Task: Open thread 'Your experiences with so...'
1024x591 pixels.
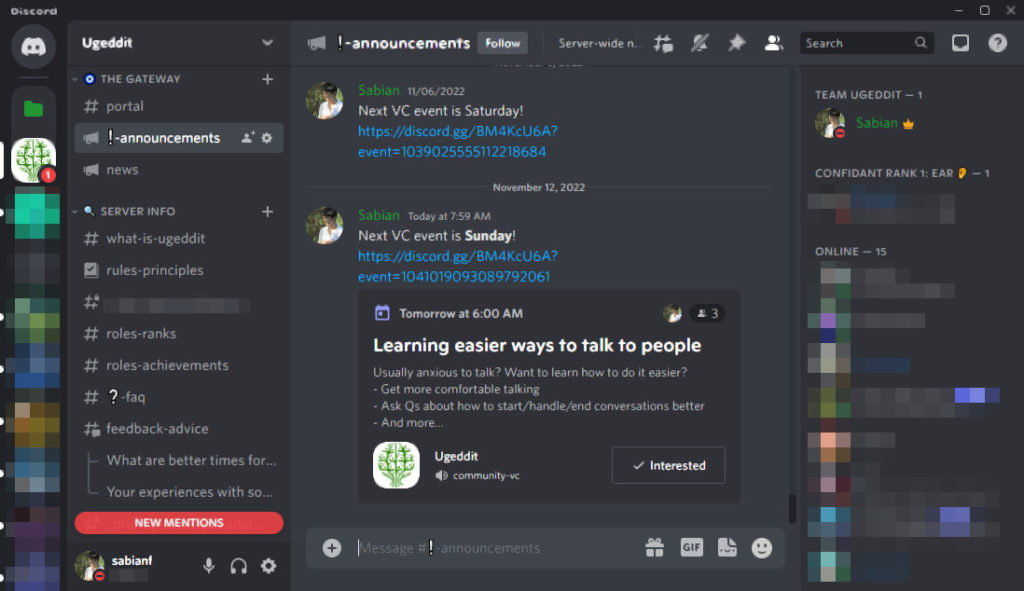Action: click(x=189, y=492)
